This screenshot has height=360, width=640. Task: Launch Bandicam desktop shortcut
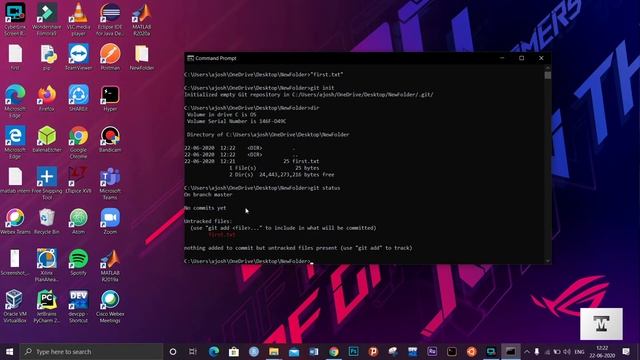pos(110,139)
